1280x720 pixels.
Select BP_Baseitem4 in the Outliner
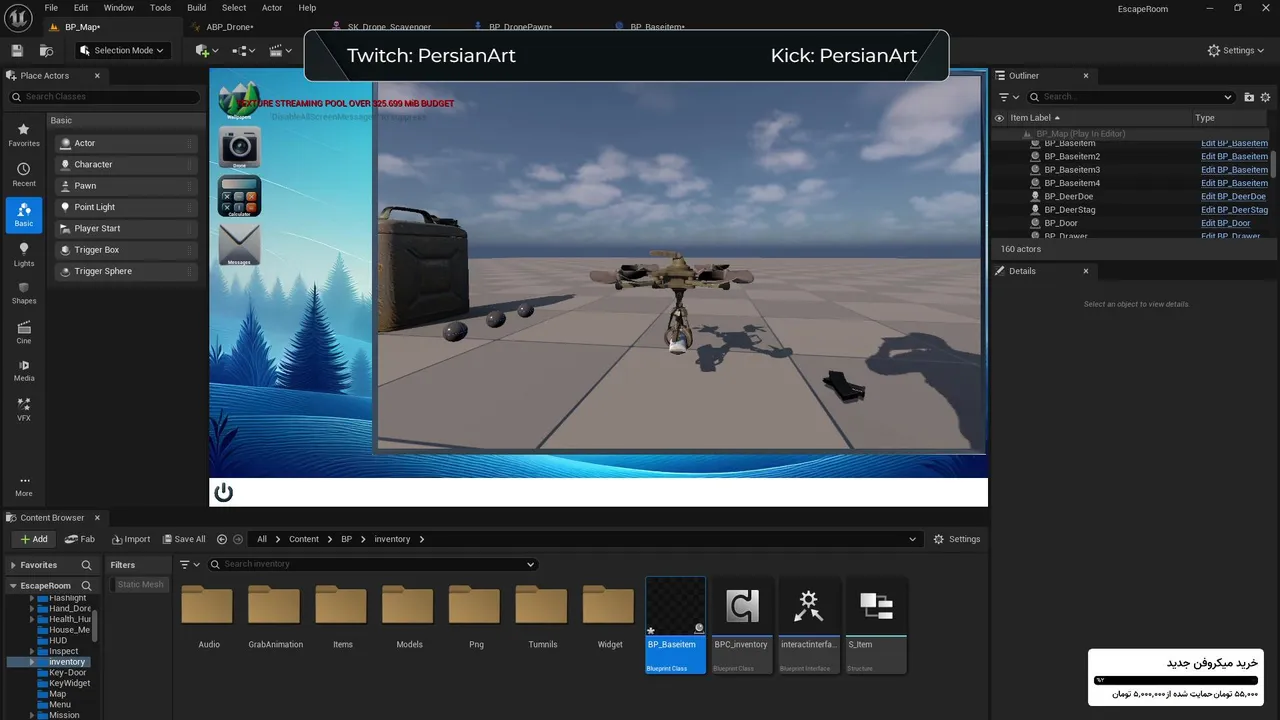[1072, 183]
